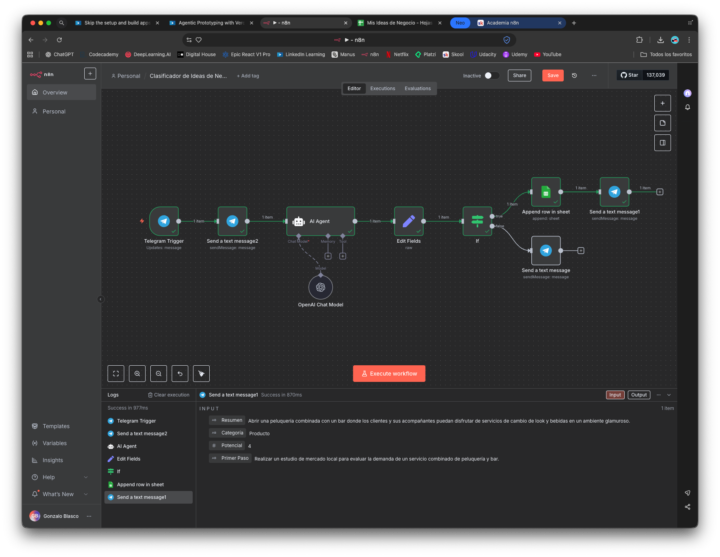This screenshot has width=720, height=557.
Task: Click the lower Send a text message node
Action: pos(546,251)
